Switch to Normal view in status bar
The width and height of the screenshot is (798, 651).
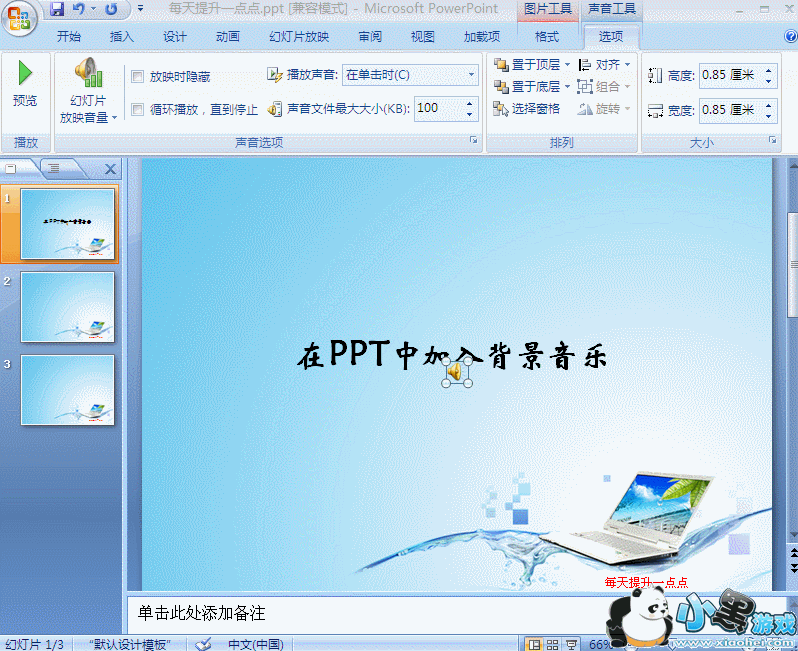coord(534,645)
